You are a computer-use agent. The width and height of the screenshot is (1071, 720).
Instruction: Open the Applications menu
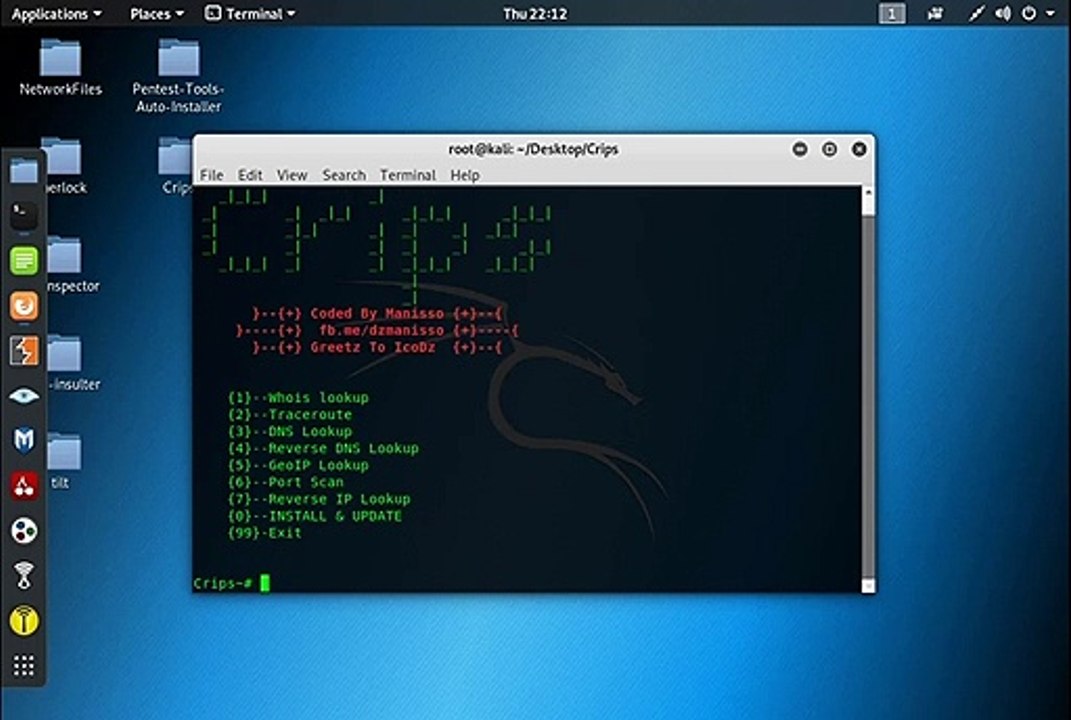point(57,14)
